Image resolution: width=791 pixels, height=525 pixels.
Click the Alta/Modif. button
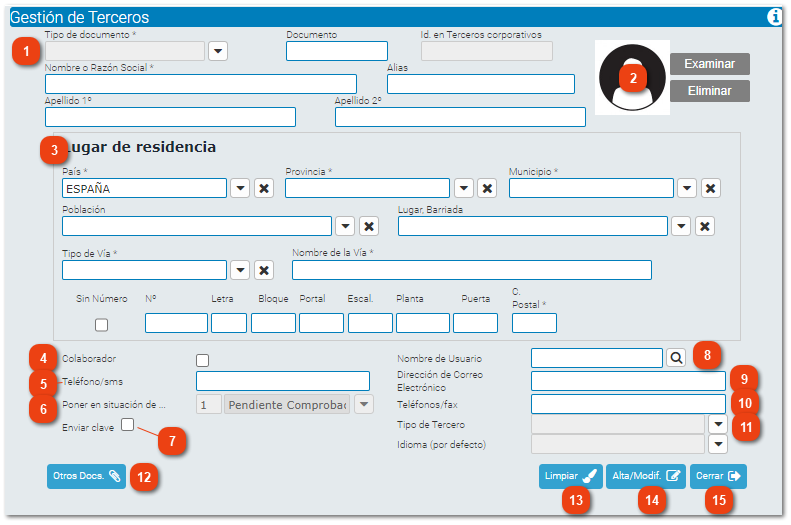[646, 476]
